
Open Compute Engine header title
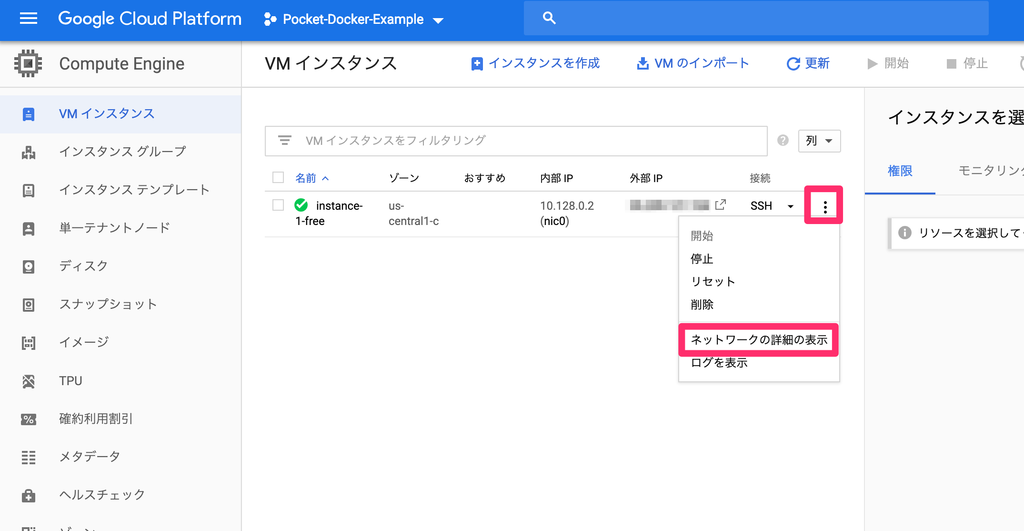[x=121, y=64]
